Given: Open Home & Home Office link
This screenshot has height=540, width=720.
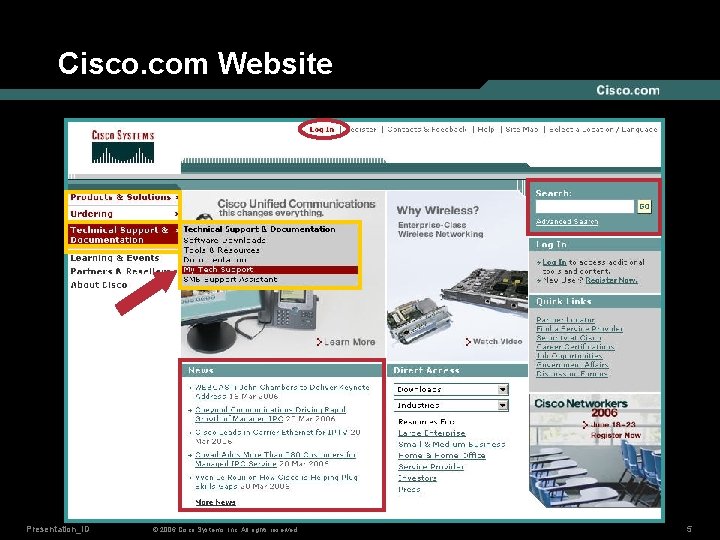Looking at the screenshot, I should coord(442,456).
